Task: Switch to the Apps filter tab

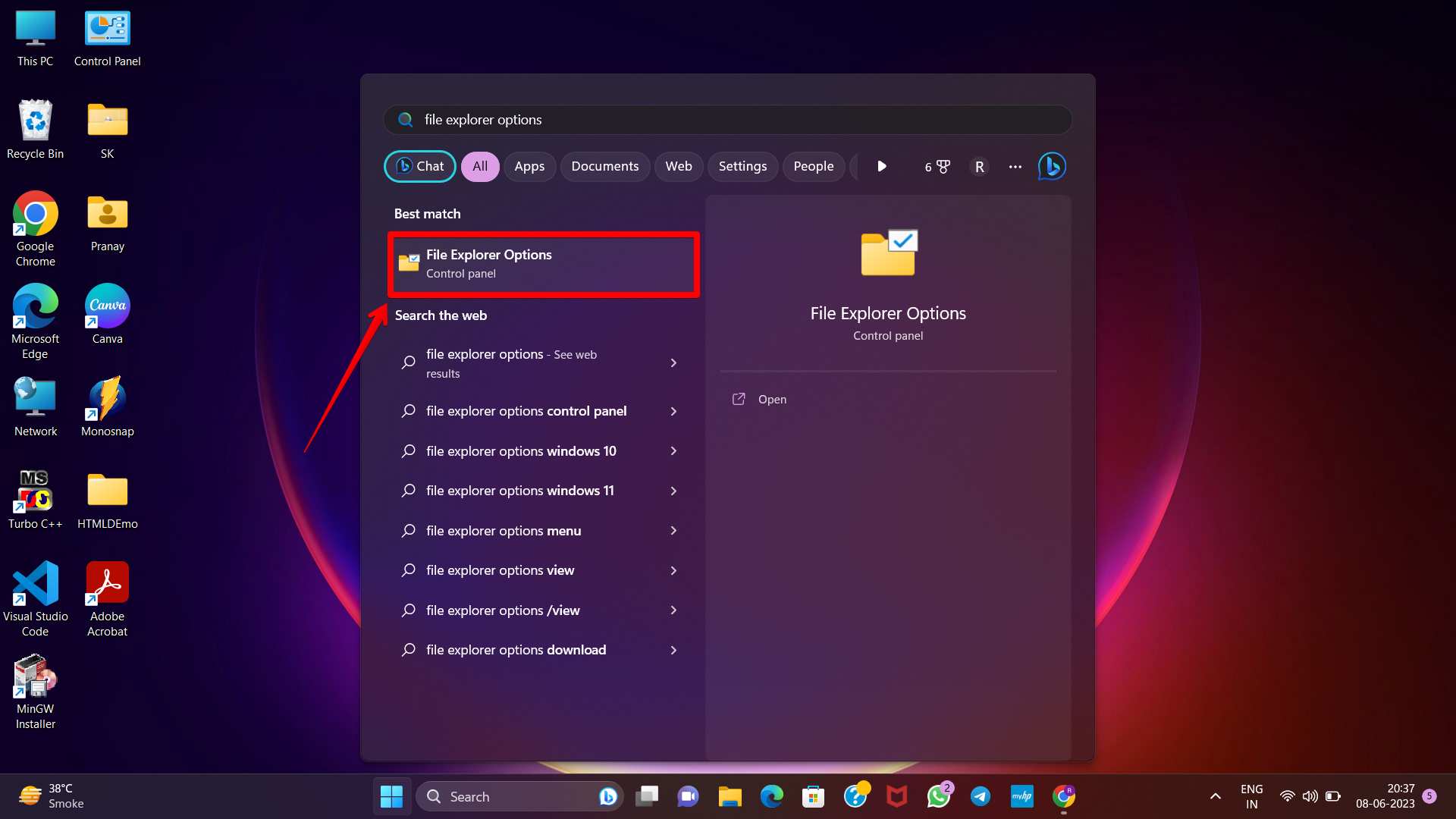Action: (529, 166)
